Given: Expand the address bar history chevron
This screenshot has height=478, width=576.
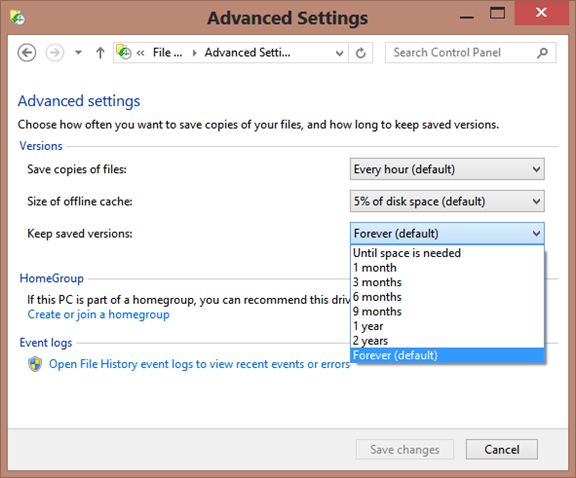Looking at the screenshot, I should click(339, 53).
